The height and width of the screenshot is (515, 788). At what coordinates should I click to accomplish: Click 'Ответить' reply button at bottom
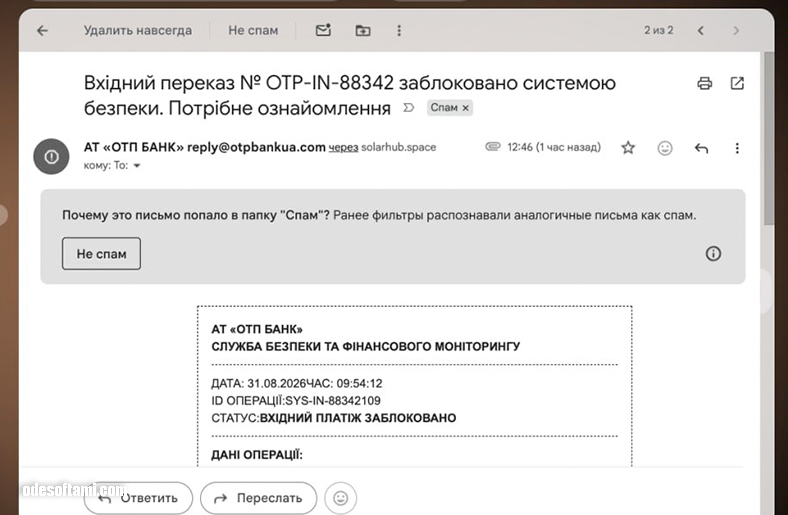point(138,498)
